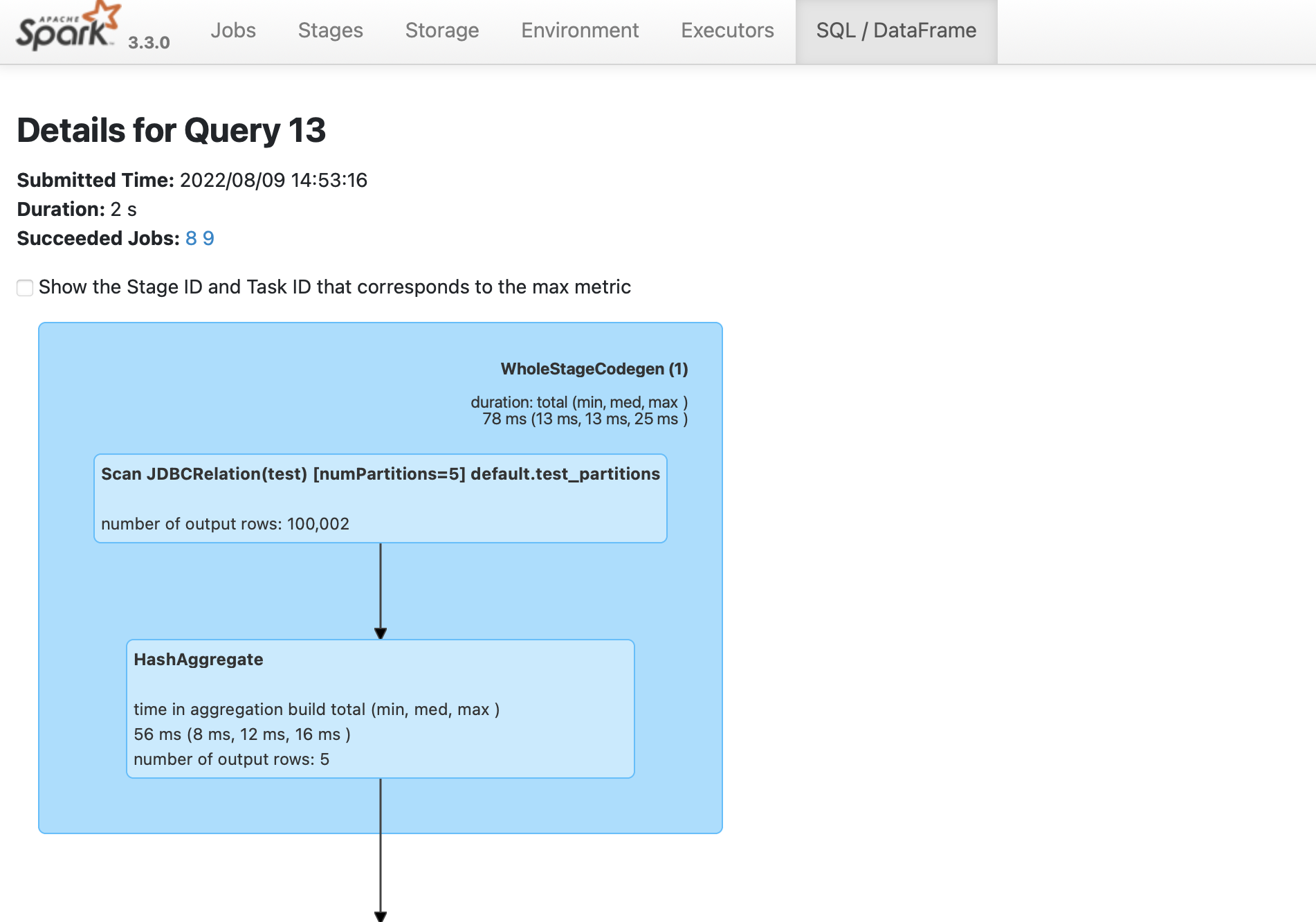
Task: View the Executors tab
Action: tap(726, 30)
